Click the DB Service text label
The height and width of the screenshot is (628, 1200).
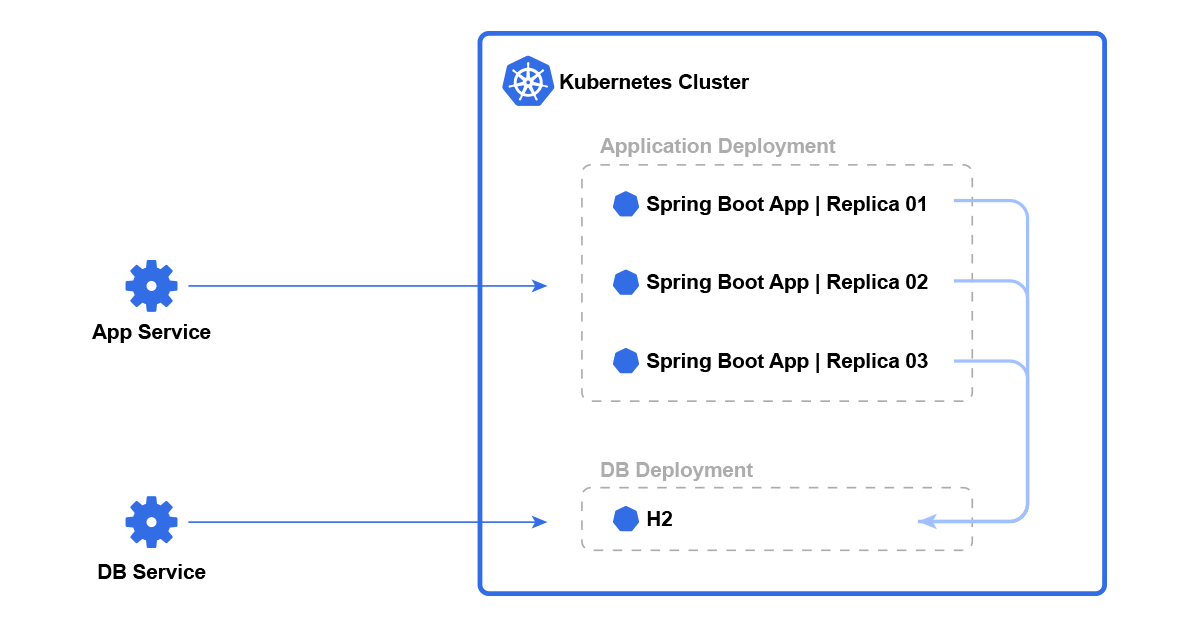[151, 572]
